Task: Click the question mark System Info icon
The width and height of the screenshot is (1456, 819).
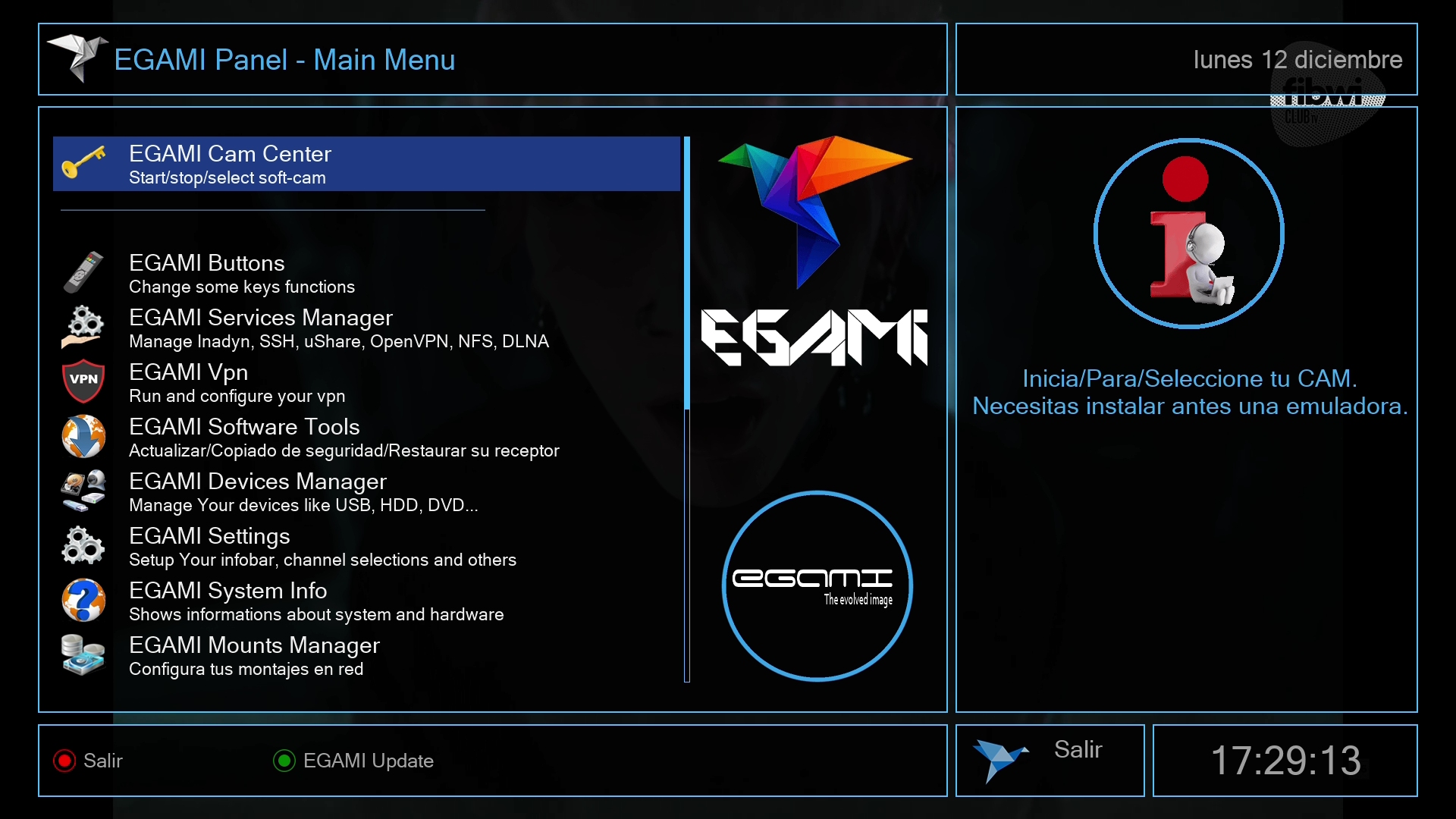Action: pyautogui.click(x=83, y=600)
